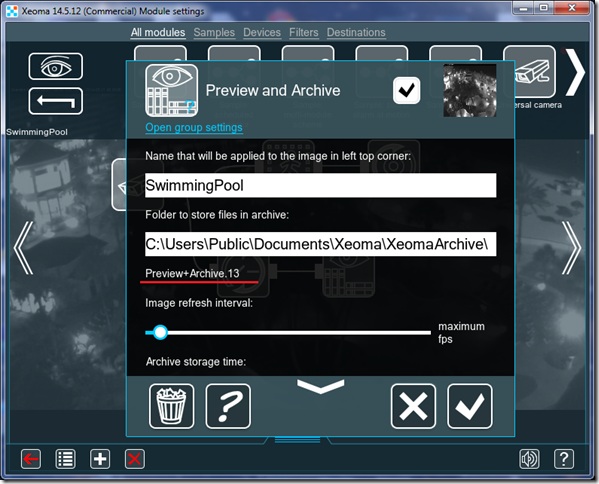Toggle sound with the speaker icon

coord(529,459)
